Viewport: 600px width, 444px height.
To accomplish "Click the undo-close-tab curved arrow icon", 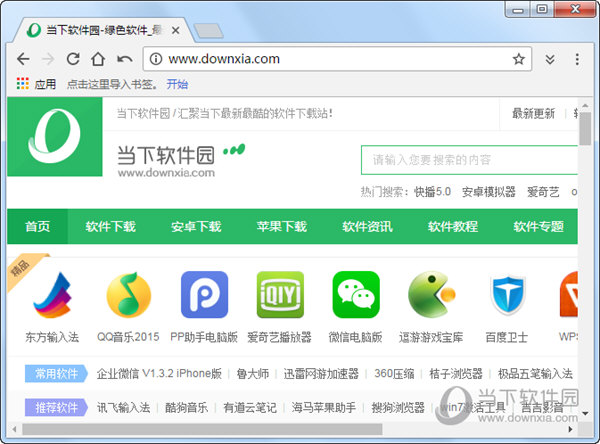I will pos(125,59).
